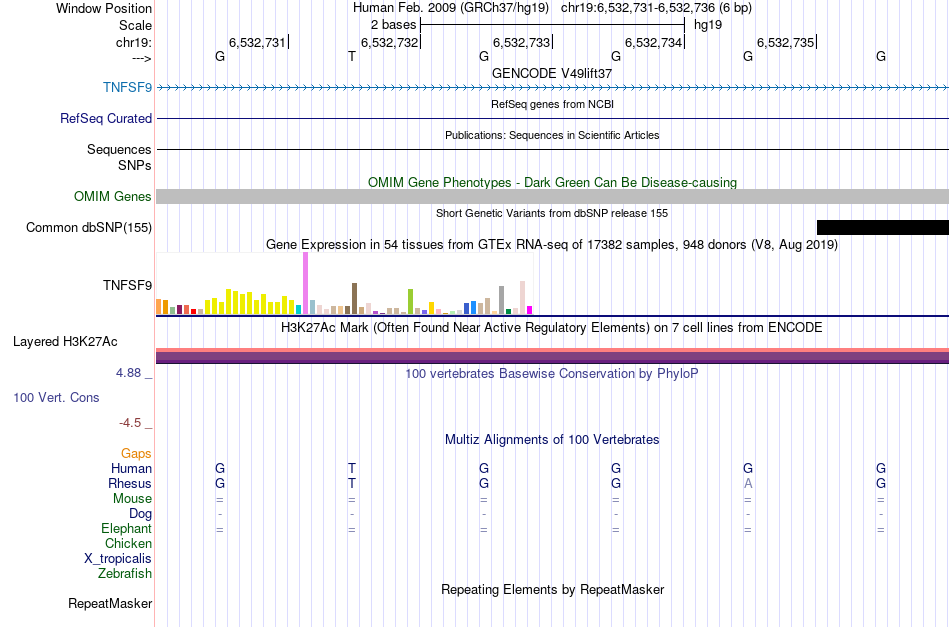Click 'Short Genetic Variants from dbSNP release 155'

(x=552, y=213)
